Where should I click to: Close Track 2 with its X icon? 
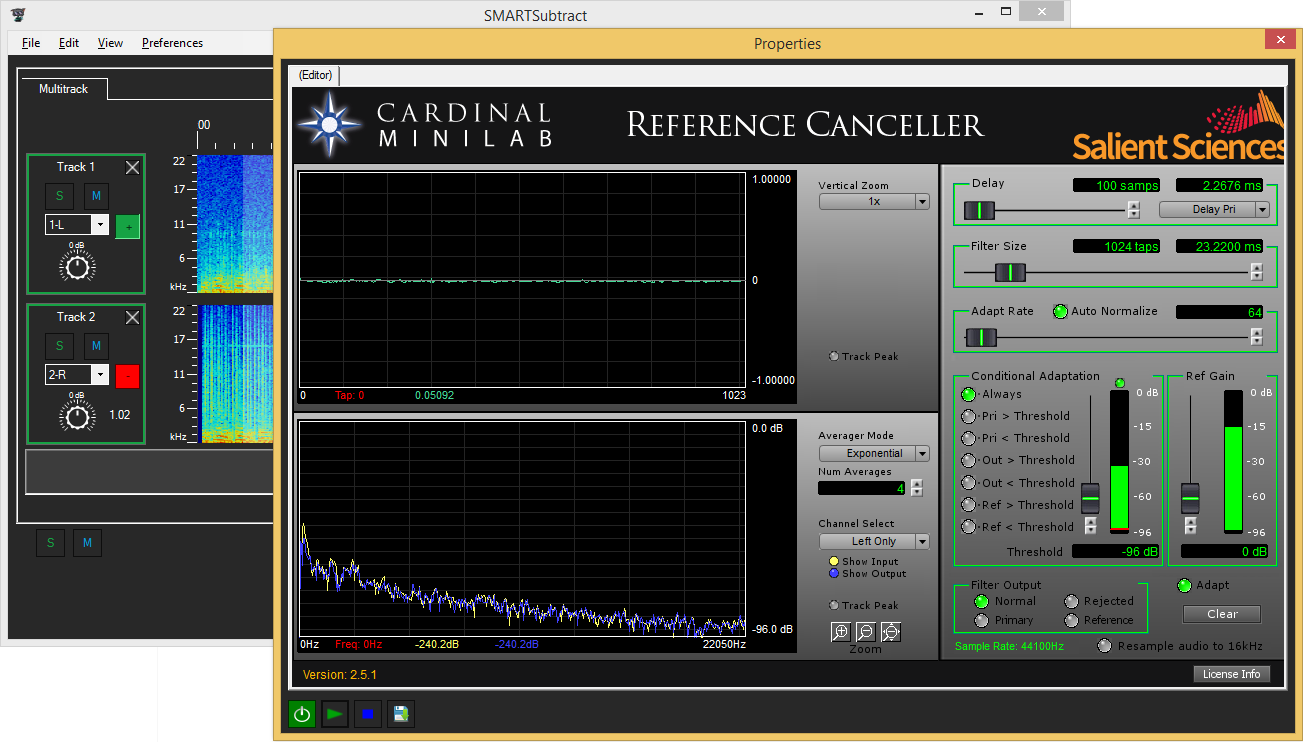tap(132, 317)
